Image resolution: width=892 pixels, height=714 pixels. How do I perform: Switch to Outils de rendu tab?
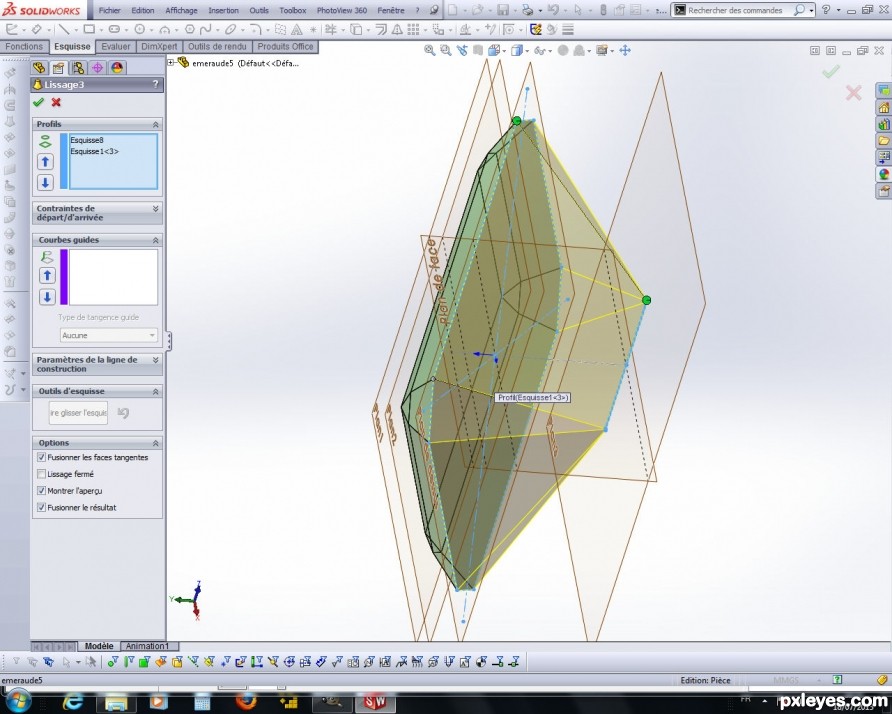pos(217,47)
